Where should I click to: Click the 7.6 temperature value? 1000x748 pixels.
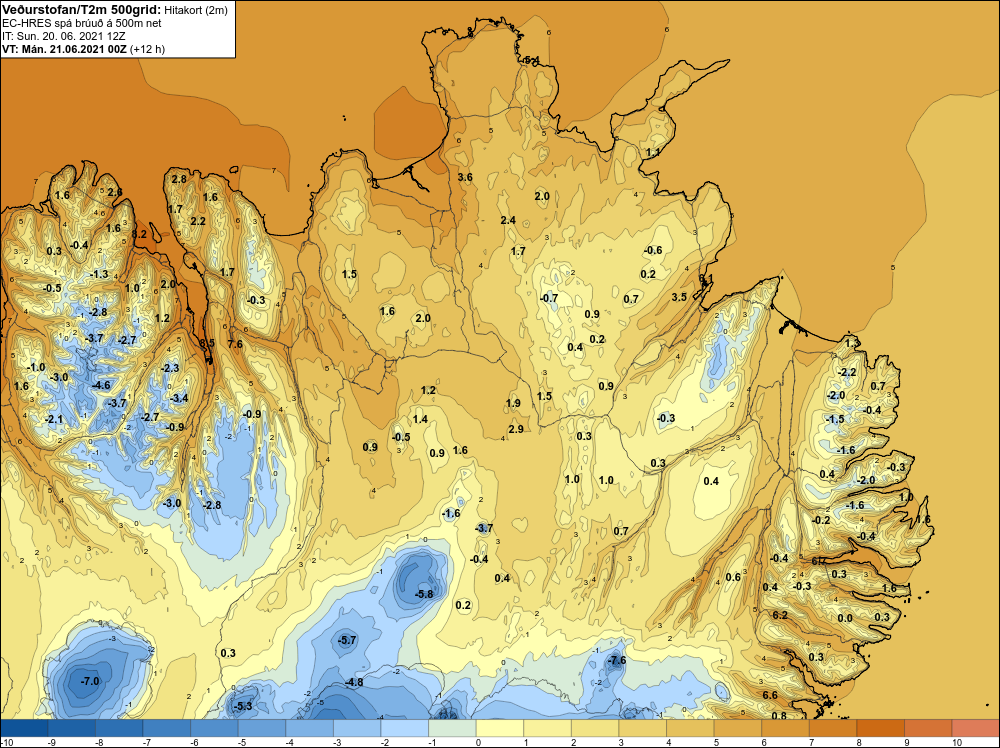(x=235, y=344)
